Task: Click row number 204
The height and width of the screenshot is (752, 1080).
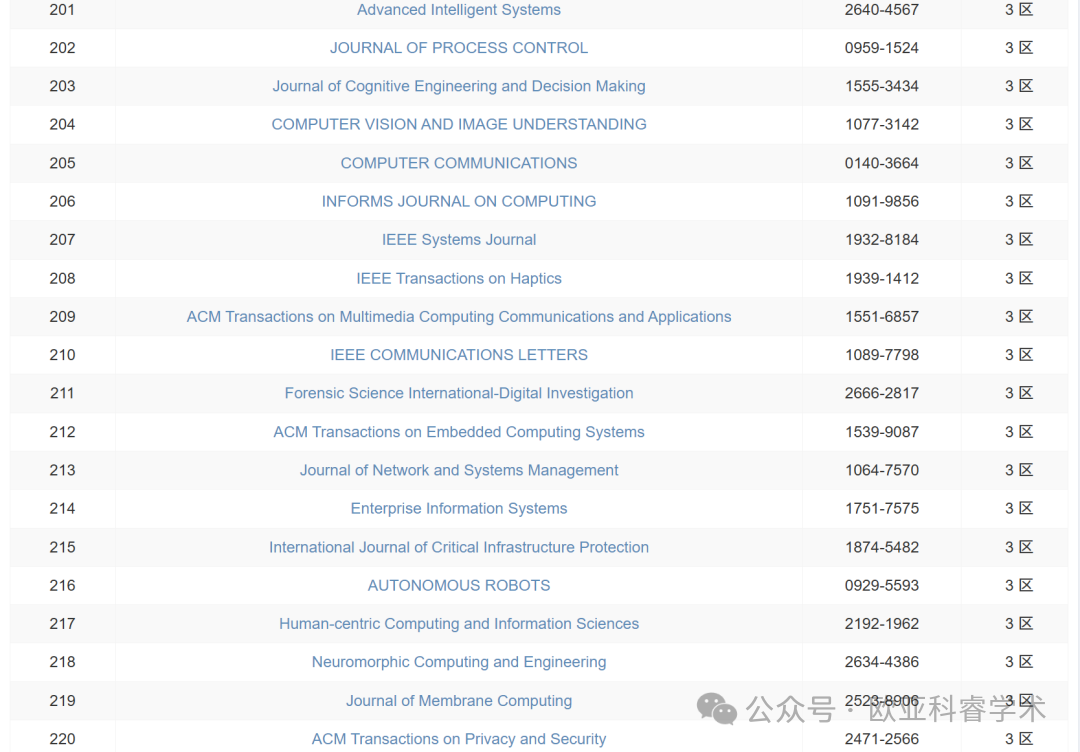Action: (x=62, y=124)
